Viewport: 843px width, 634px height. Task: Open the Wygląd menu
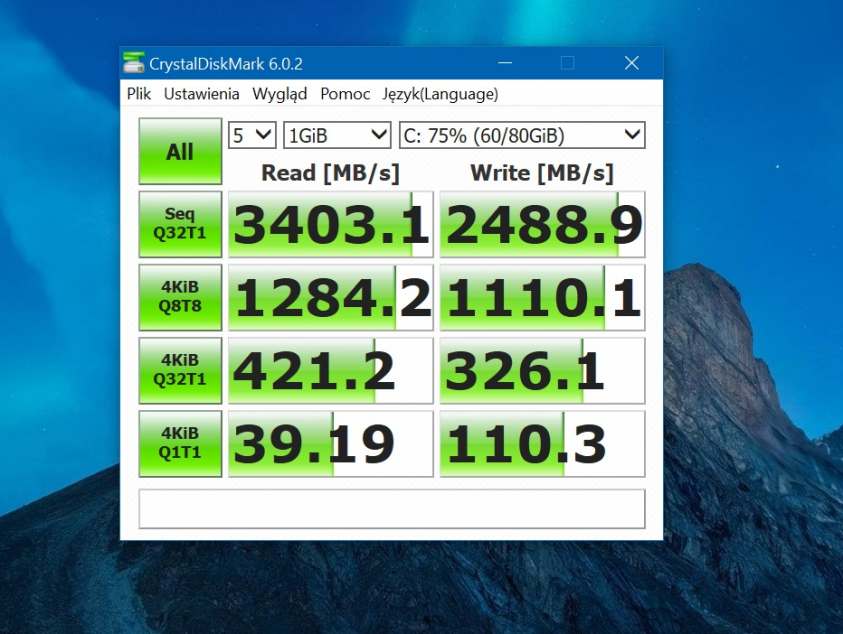(284, 94)
